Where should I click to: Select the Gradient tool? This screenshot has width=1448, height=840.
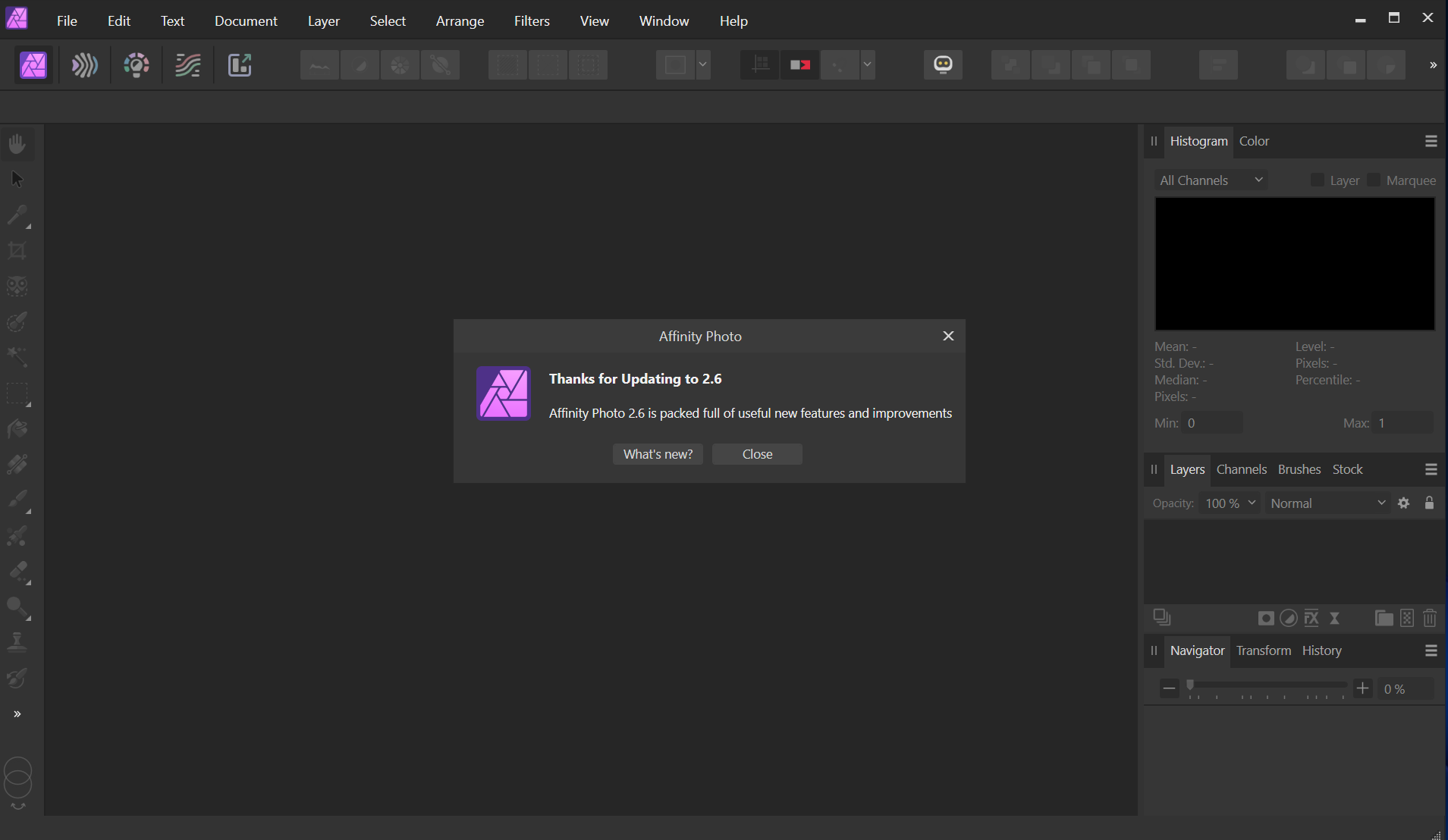point(17,465)
